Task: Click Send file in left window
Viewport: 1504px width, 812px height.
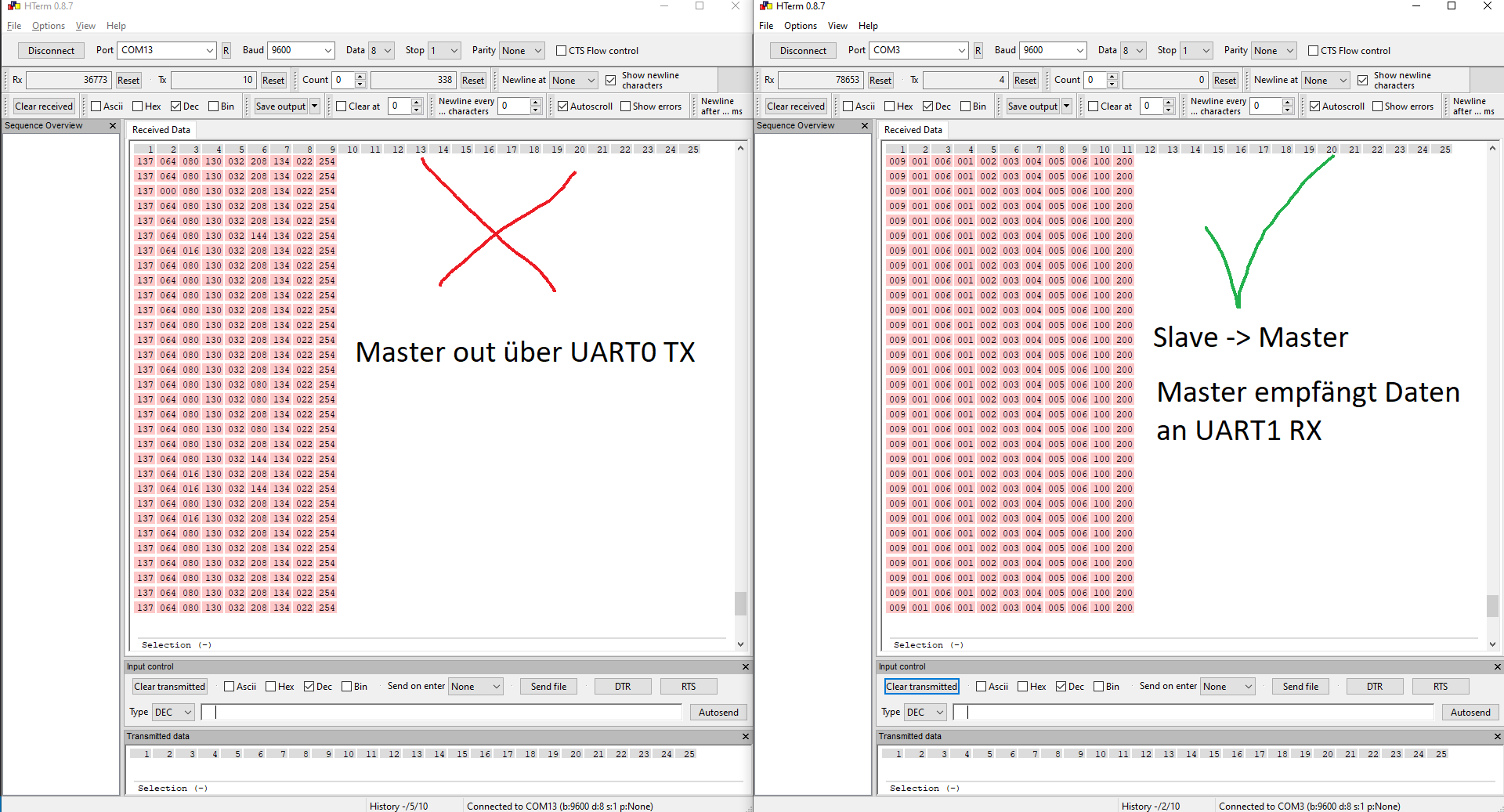Action: pyautogui.click(x=548, y=687)
